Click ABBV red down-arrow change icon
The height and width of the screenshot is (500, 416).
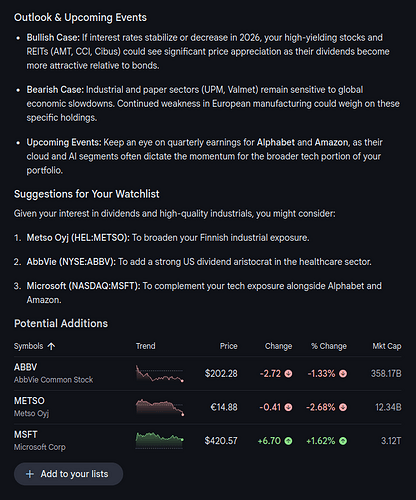click(288, 374)
